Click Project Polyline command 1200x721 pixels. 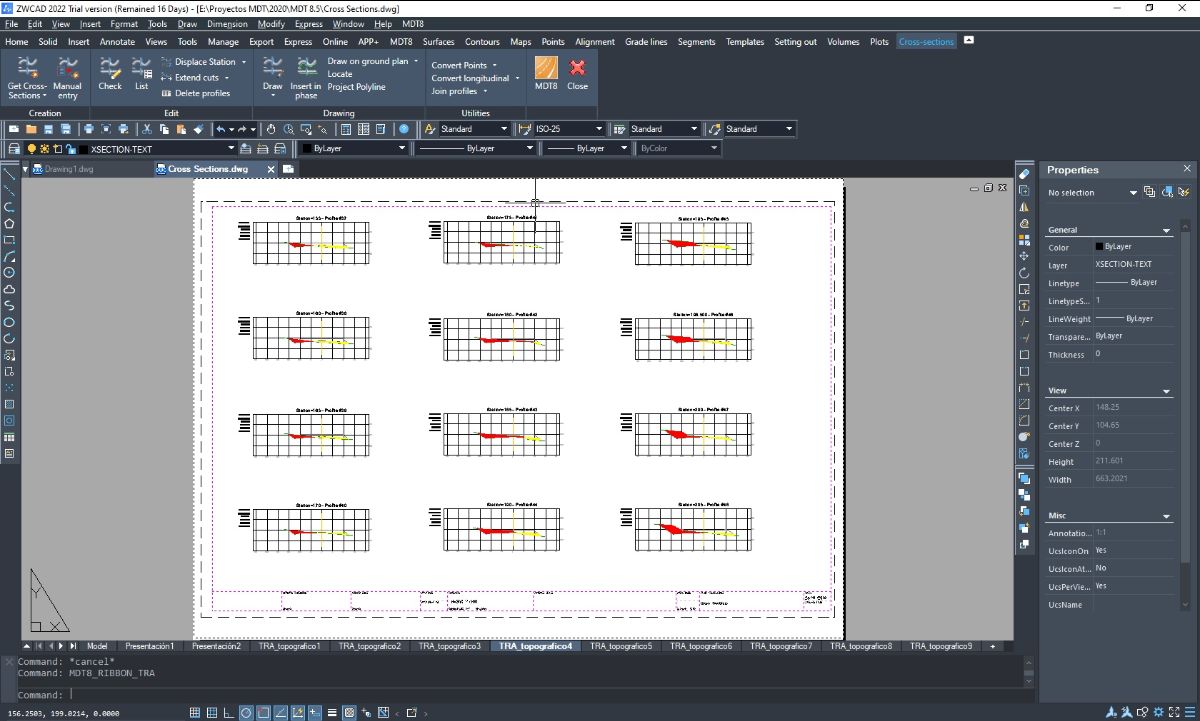pos(356,87)
